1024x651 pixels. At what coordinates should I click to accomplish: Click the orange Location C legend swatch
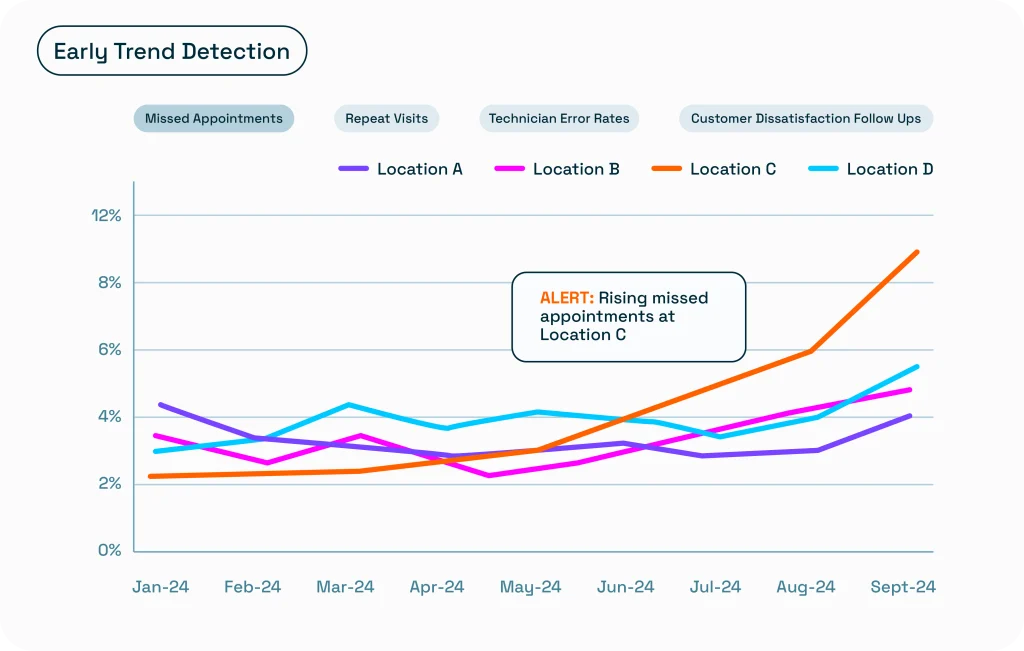point(666,170)
